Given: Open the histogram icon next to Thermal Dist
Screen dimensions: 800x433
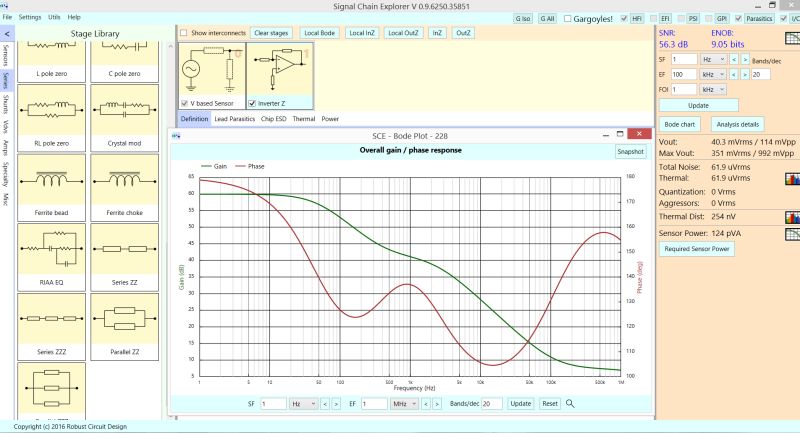Looking at the screenshot, I should coord(792,217).
